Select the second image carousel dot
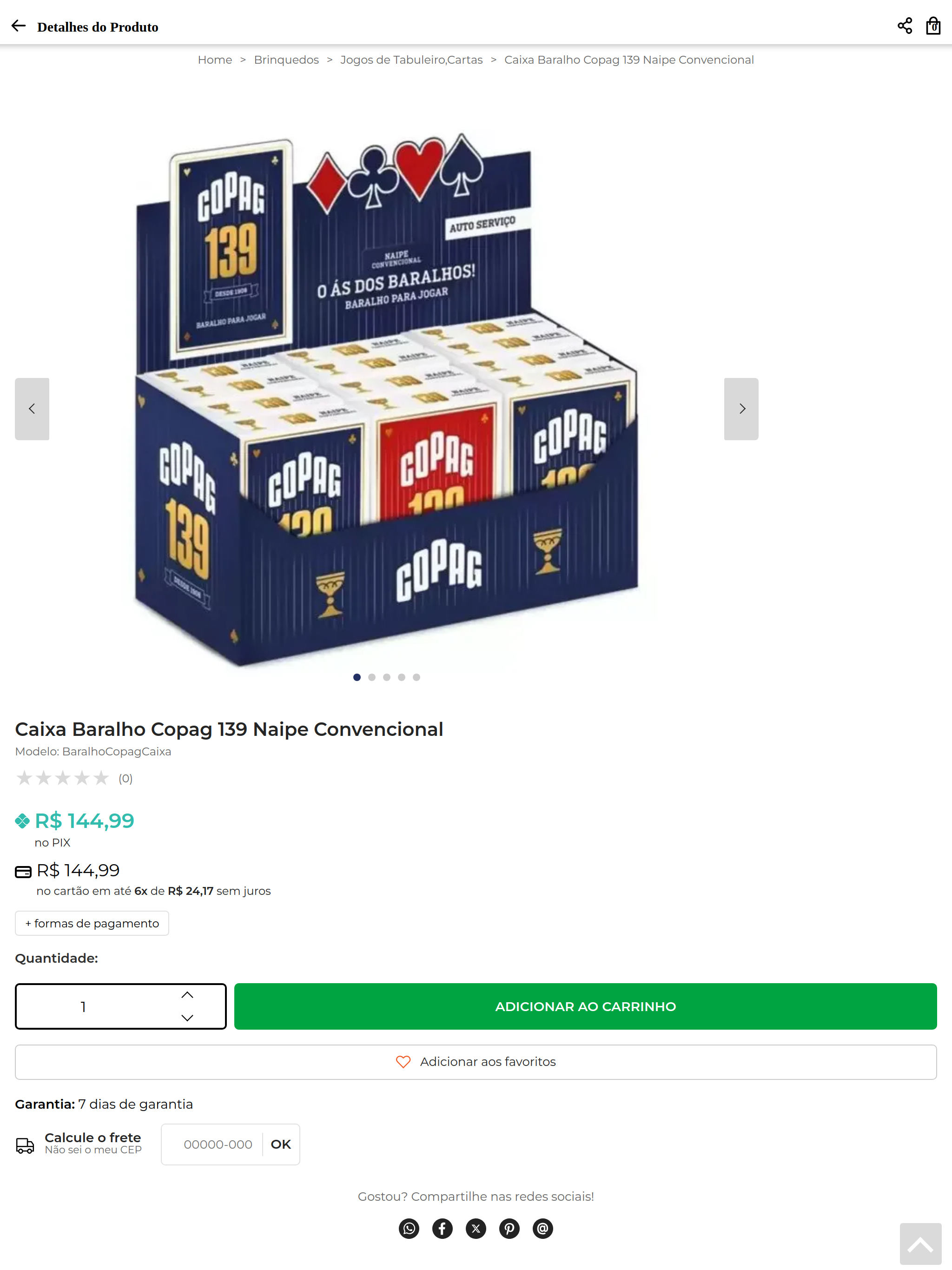This screenshot has width=952, height=1270. (x=372, y=677)
